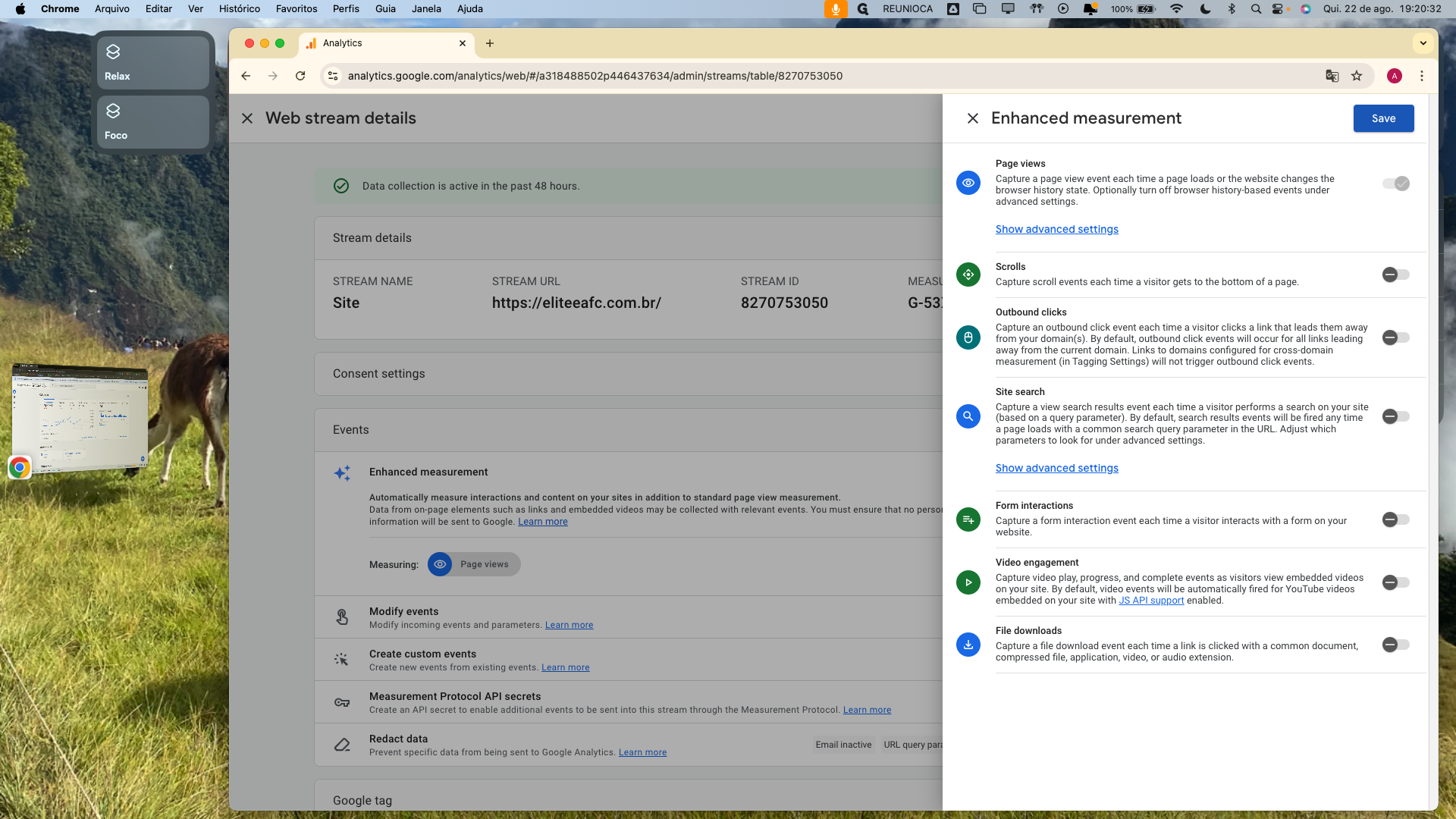Screen dimensions: 1456x819
Task: Turn on Site search switch
Action: tap(1395, 416)
